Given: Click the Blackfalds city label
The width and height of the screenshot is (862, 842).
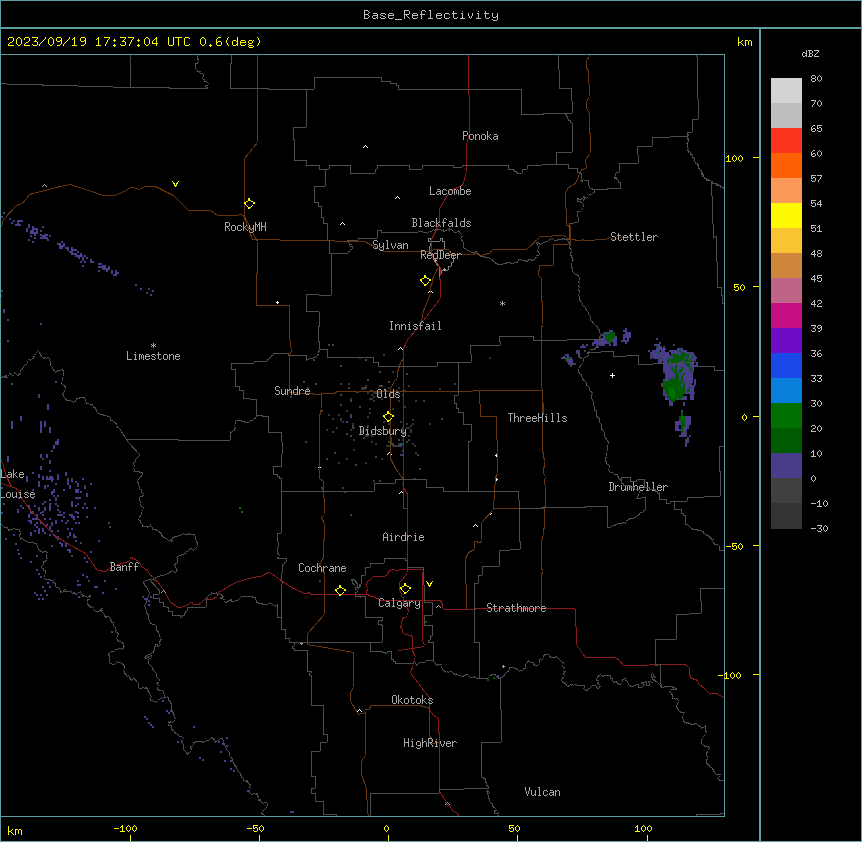Looking at the screenshot, I should pos(441,223).
